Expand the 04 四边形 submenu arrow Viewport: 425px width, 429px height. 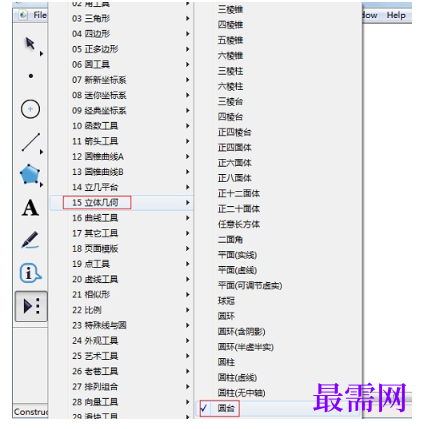188,34
